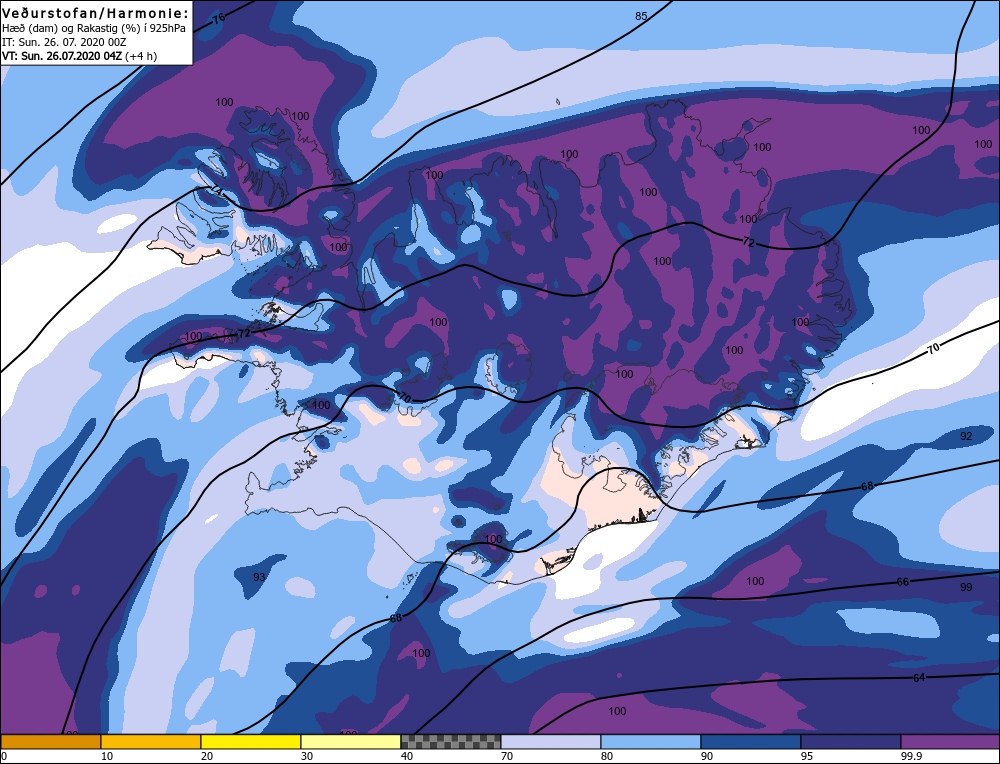Click the lavender 70–80 legend swatch

pos(550,742)
